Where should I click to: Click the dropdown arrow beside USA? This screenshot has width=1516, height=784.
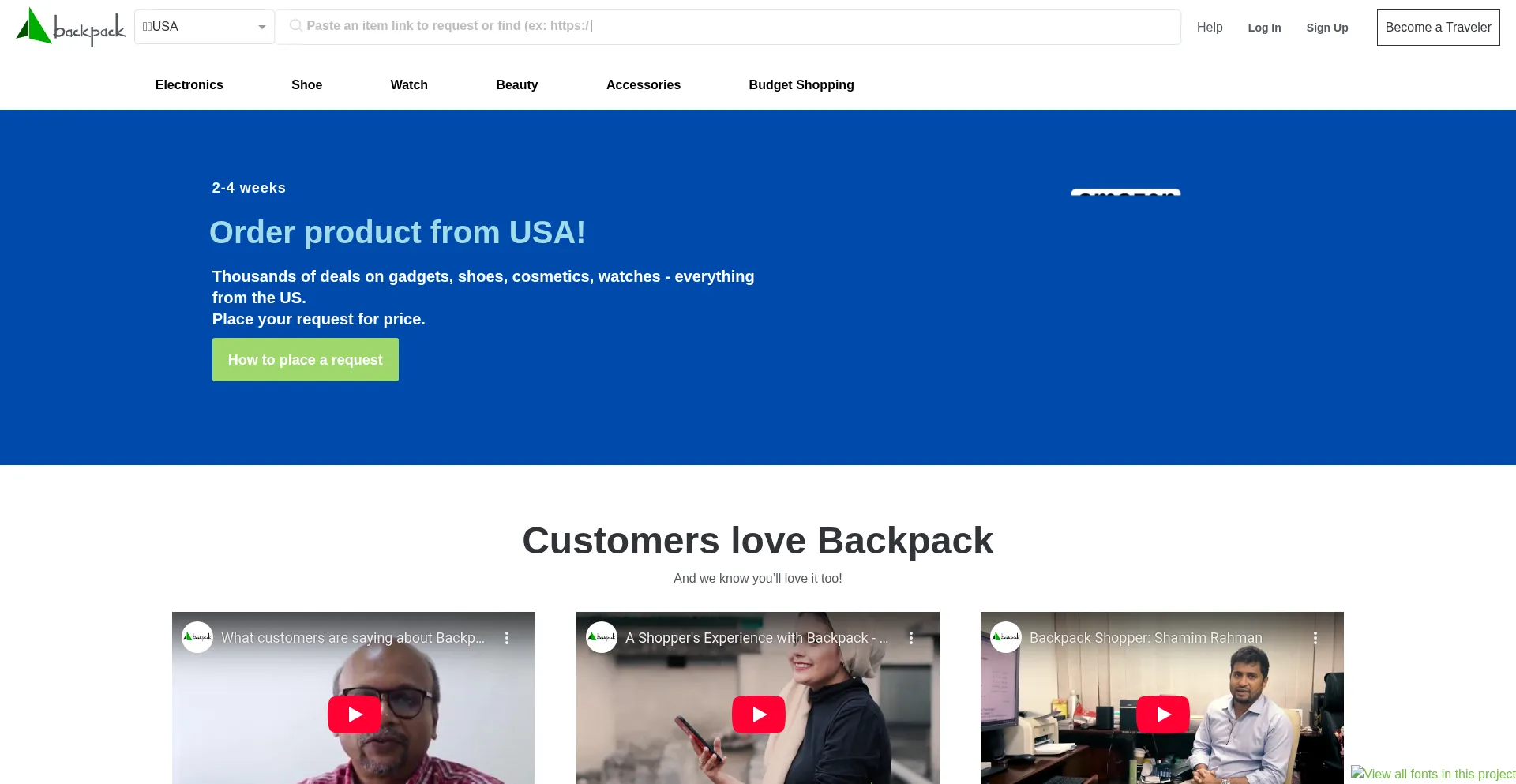click(262, 28)
